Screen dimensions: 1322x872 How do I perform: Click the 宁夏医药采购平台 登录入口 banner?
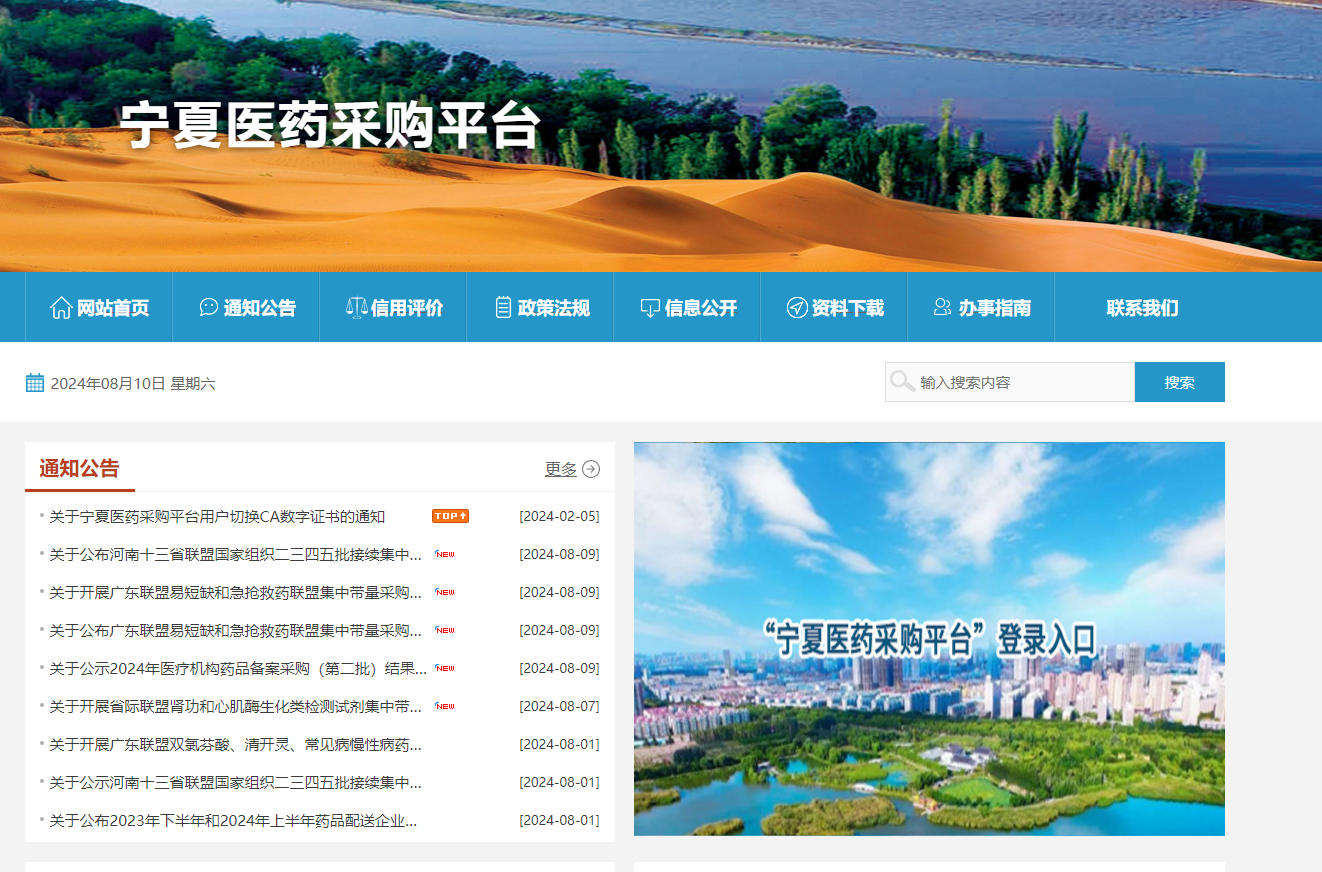[929, 638]
